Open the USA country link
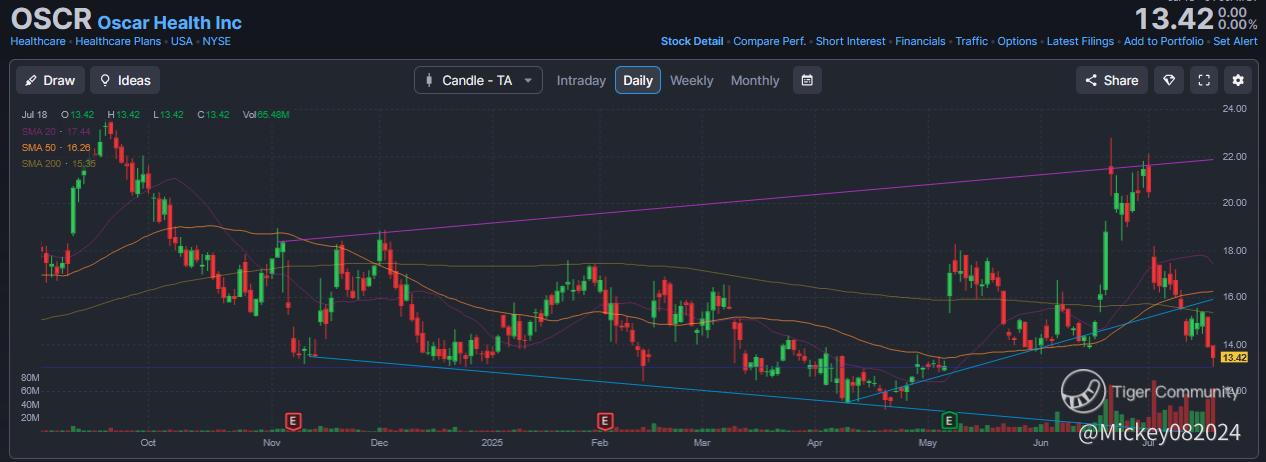 click(184, 42)
